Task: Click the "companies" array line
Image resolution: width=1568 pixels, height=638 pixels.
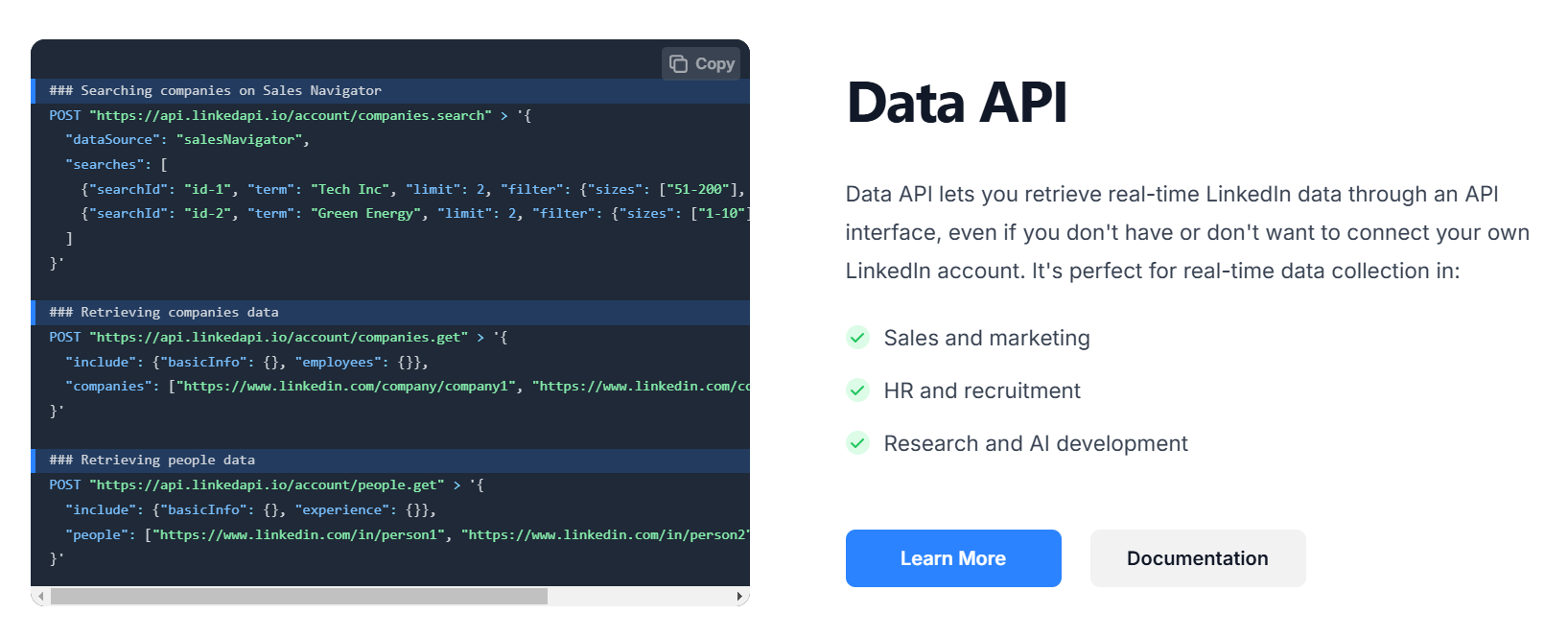Action: [408, 386]
